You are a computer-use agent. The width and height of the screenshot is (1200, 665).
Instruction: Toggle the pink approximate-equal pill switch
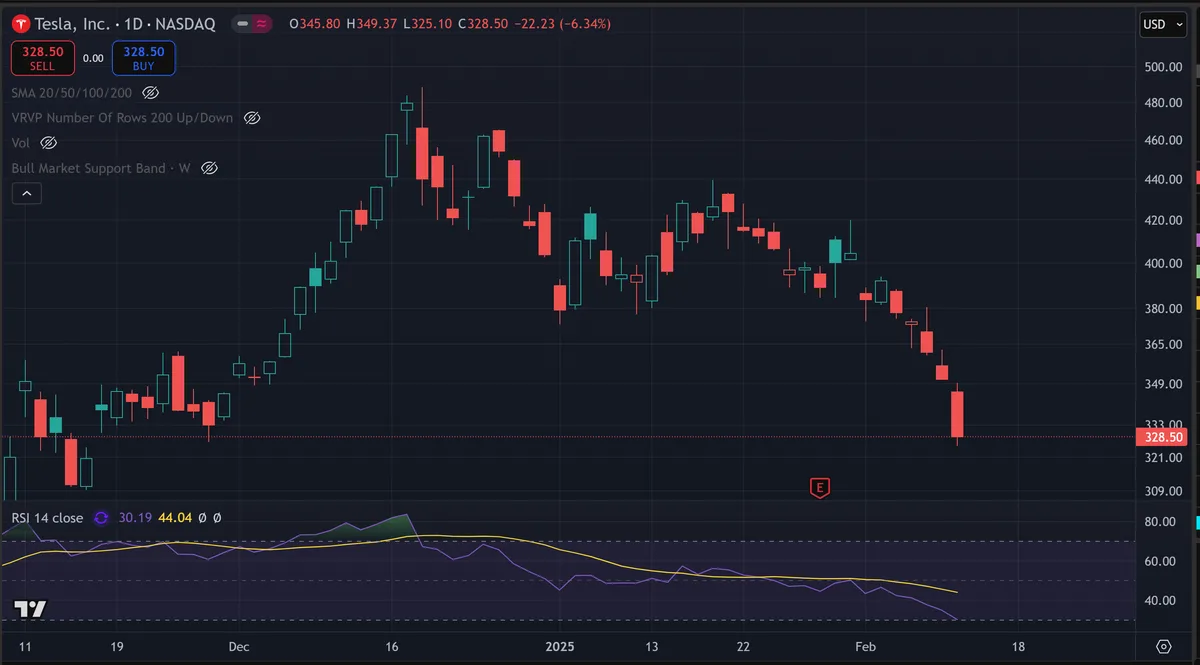coord(262,23)
